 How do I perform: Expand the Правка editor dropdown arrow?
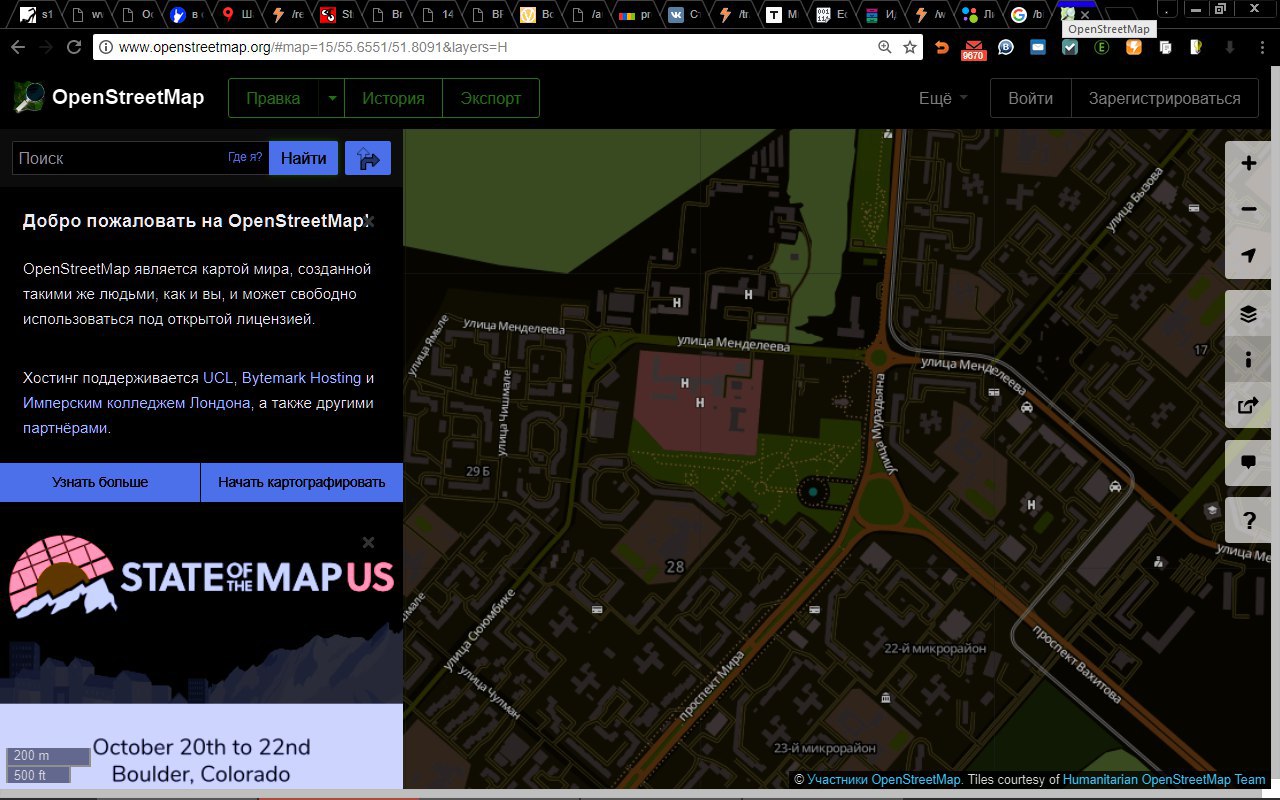[331, 98]
